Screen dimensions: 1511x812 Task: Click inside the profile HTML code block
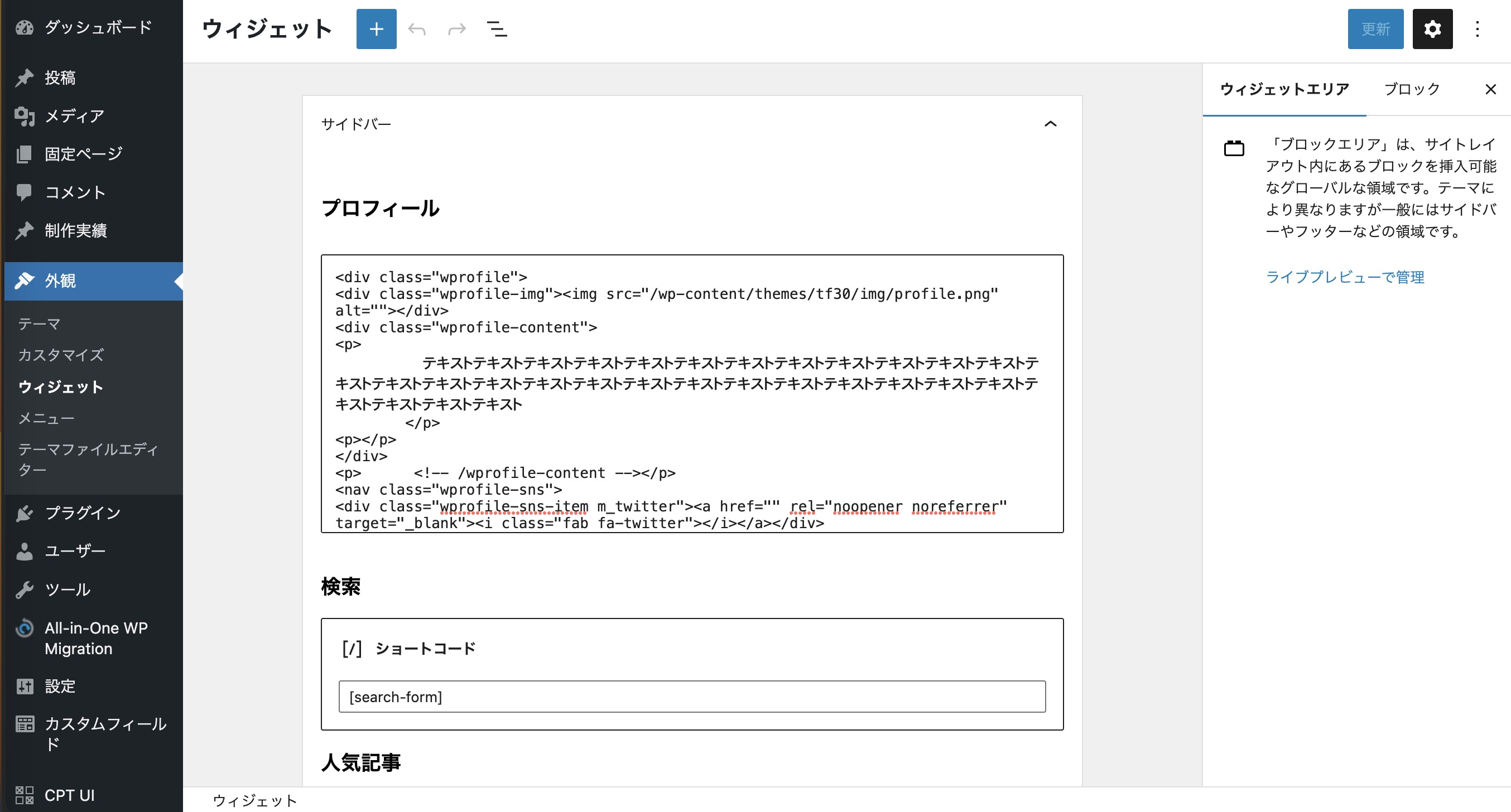[x=691, y=393]
